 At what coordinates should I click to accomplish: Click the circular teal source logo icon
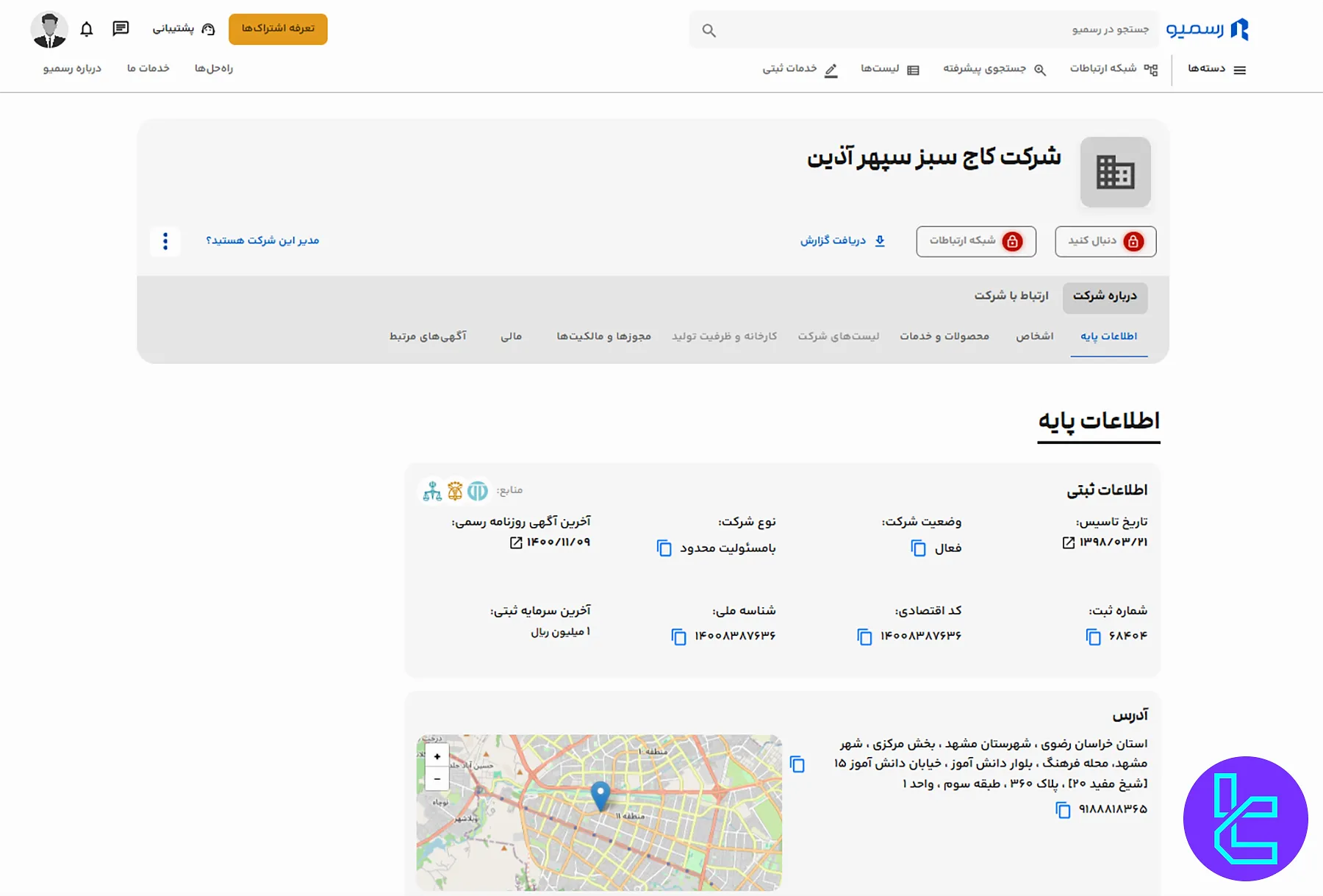click(478, 491)
